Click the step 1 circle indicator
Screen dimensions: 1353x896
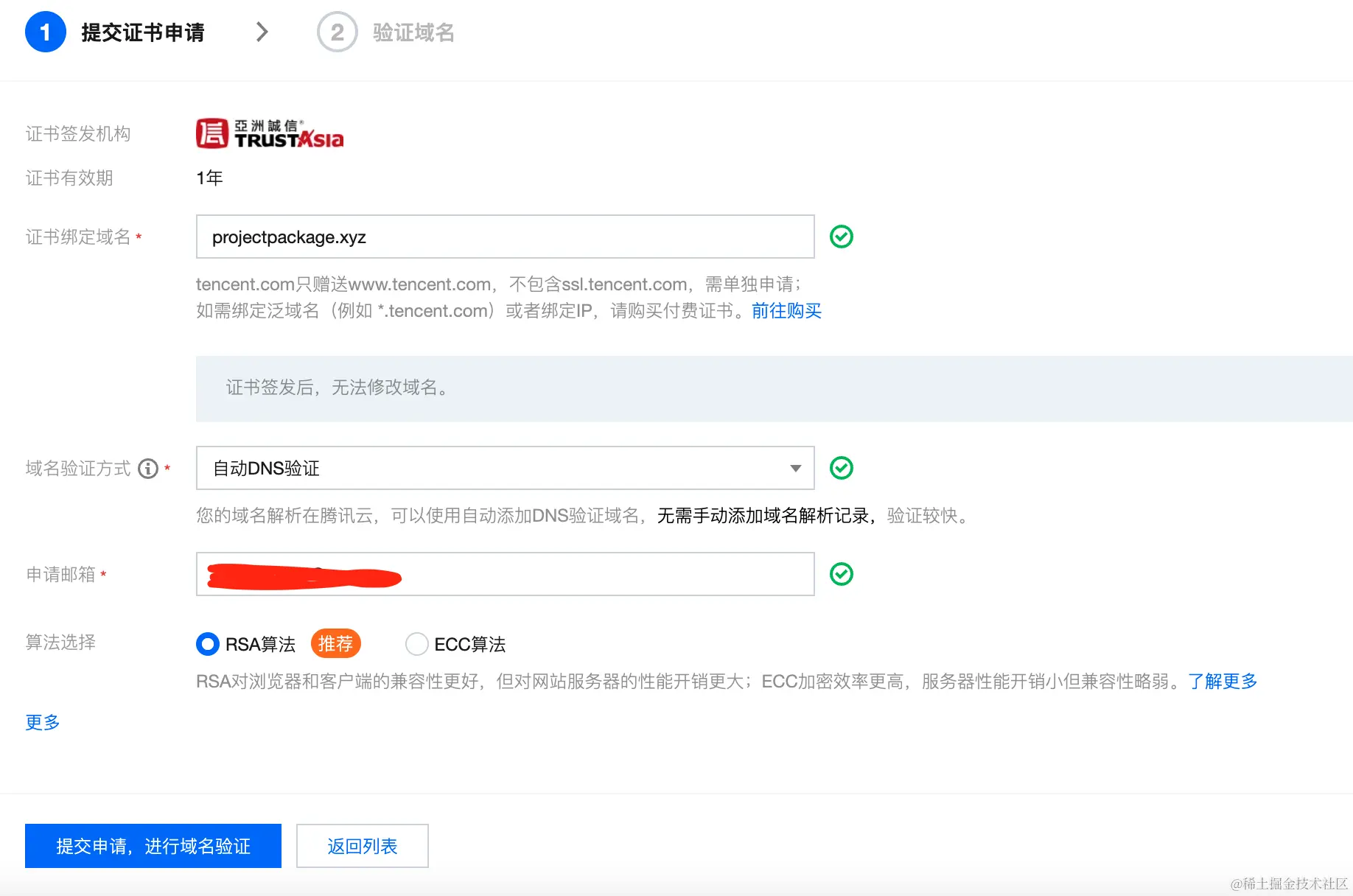45,32
